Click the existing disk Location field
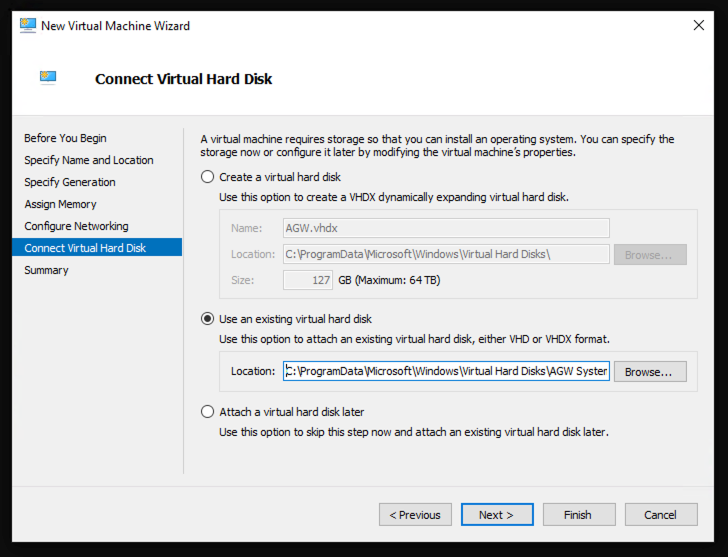The width and height of the screenshot is (728, 557). point(446,371)
